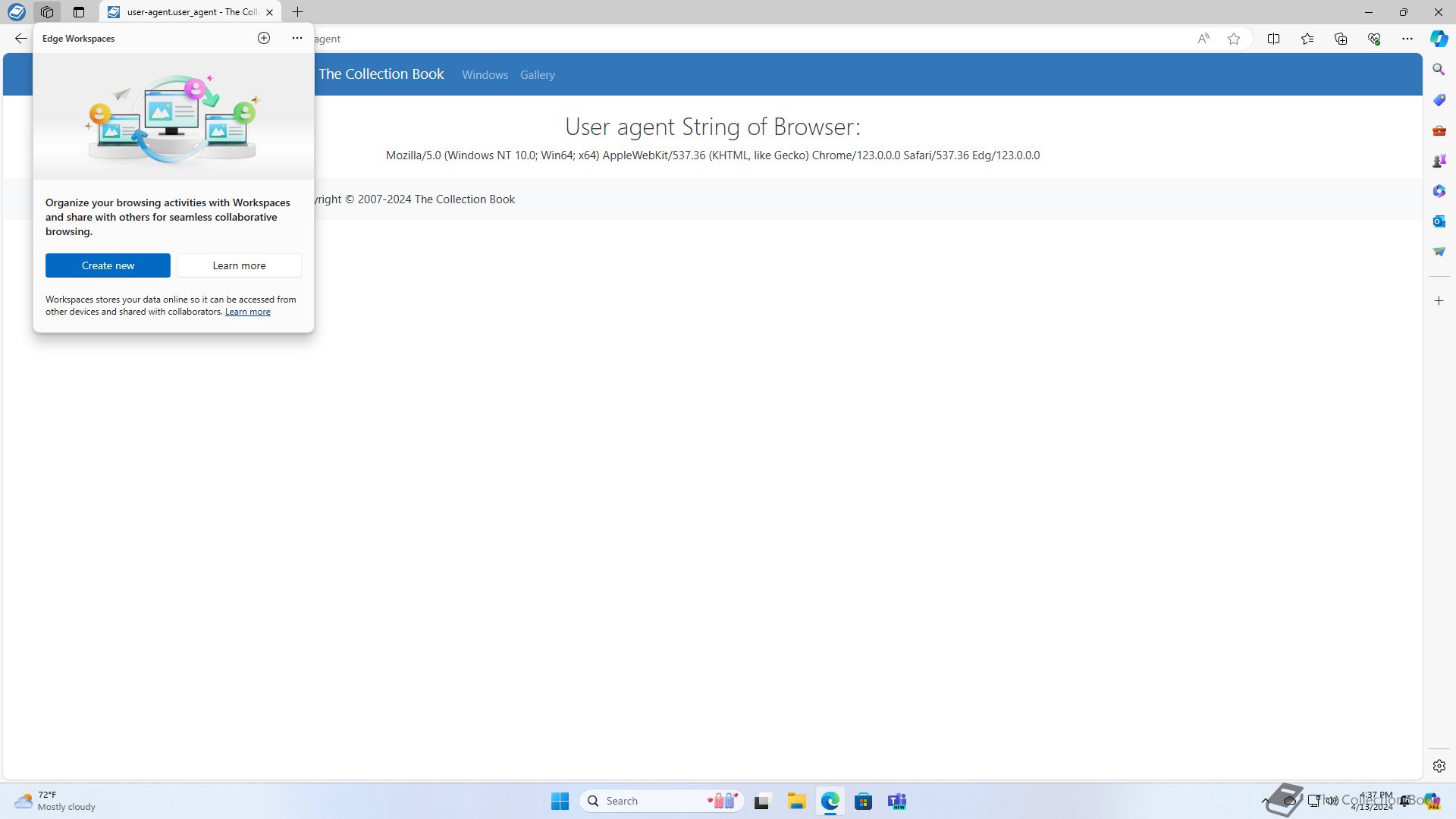Add page to favorites with star icon
Screen dimensions: 1456x819
tap(1234, 39)
